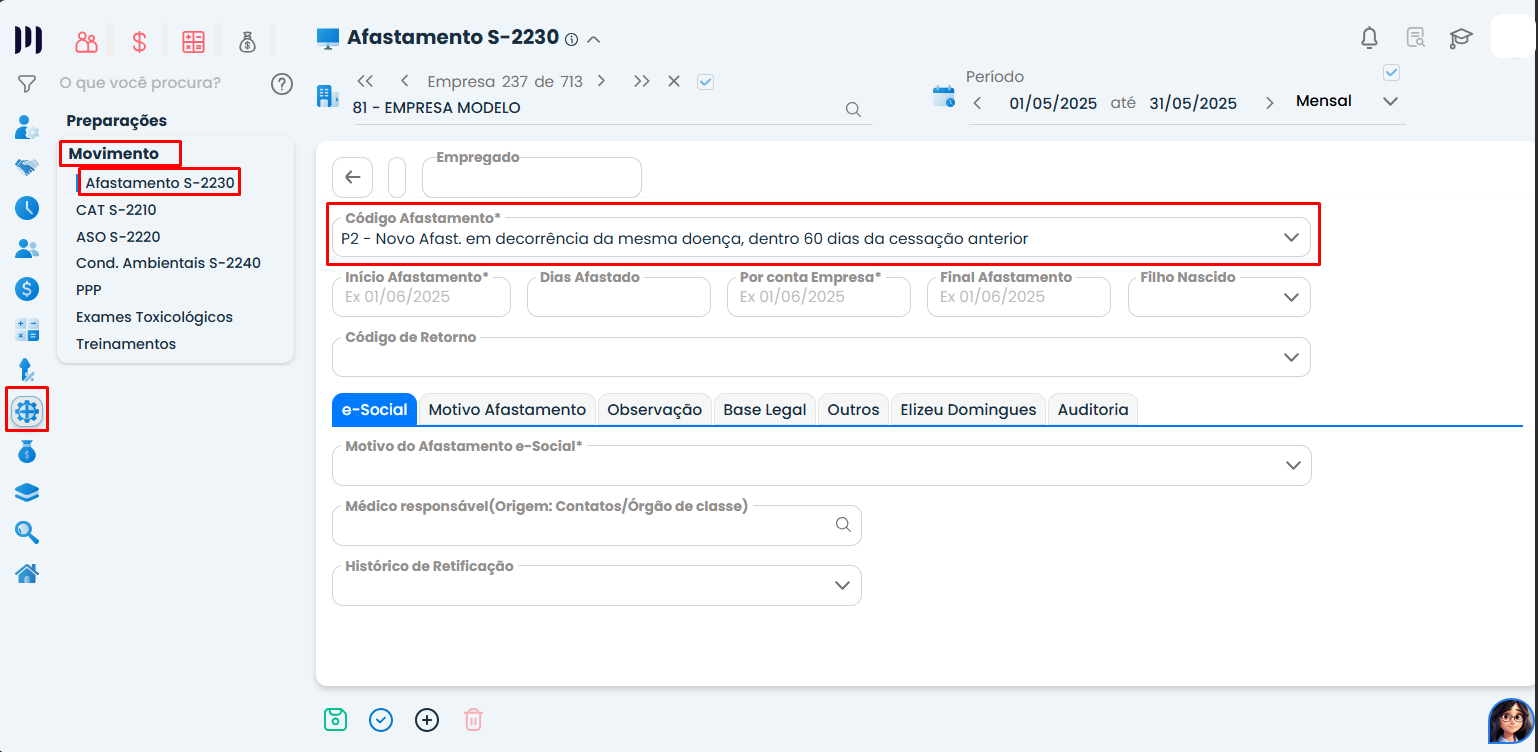
Task: Open the document search icon beside the bell
Action: point(1416,38)
